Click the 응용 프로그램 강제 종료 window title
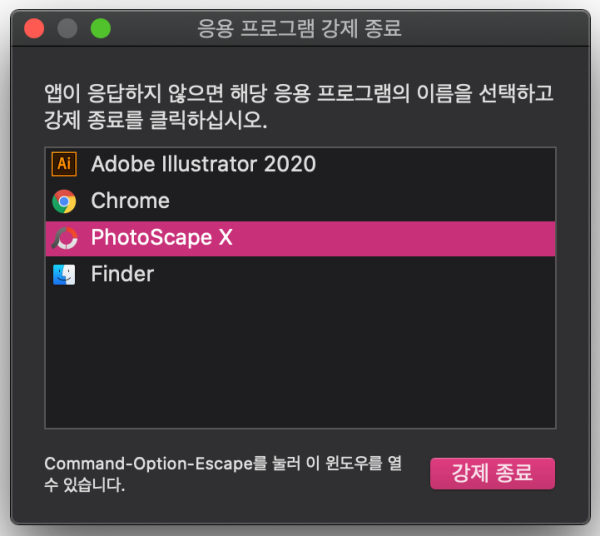Image resolution: width=600 pixels, height=536 pixels. [299, 28]
